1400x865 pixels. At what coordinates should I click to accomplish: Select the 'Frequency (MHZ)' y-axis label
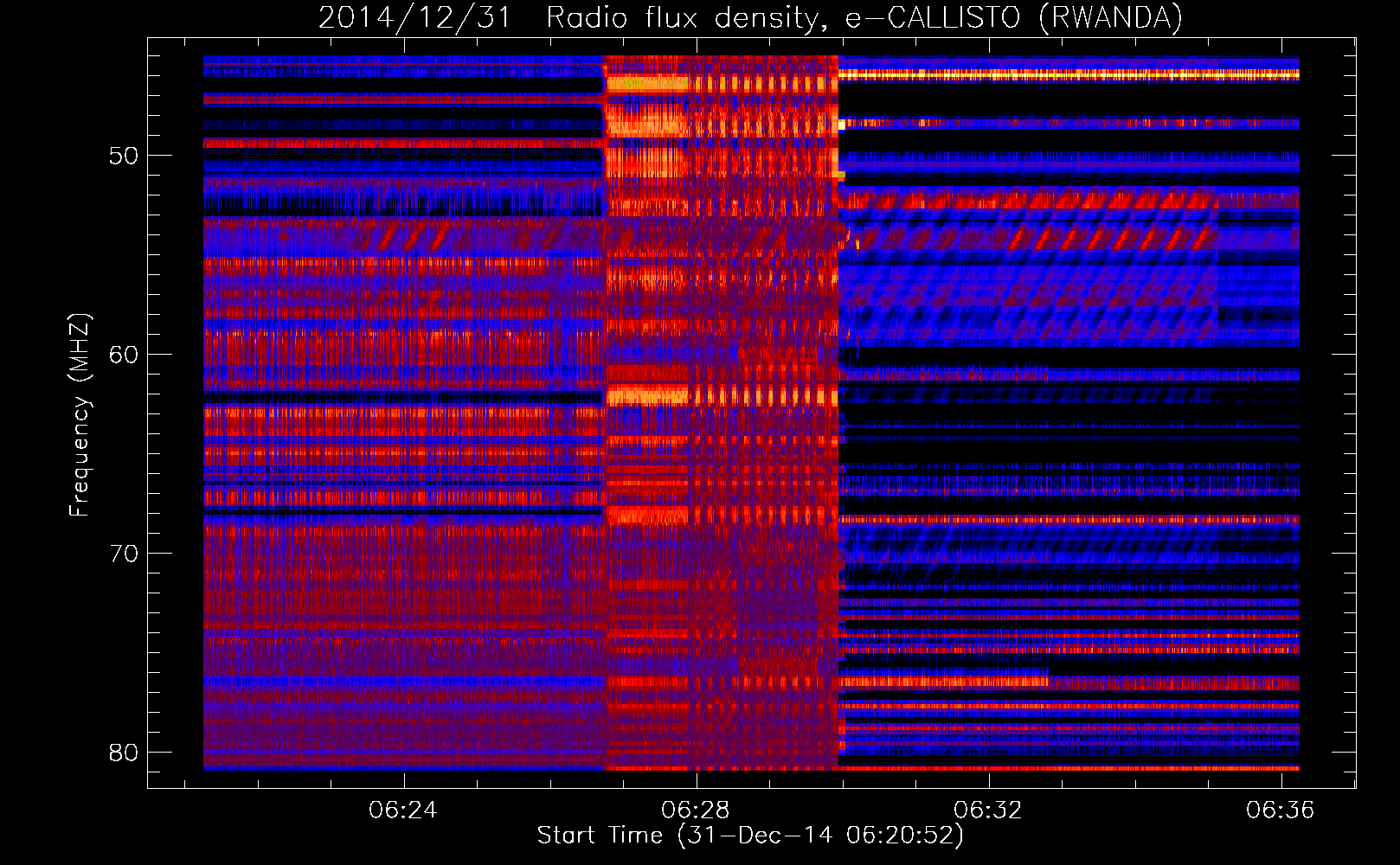point(80,415)
